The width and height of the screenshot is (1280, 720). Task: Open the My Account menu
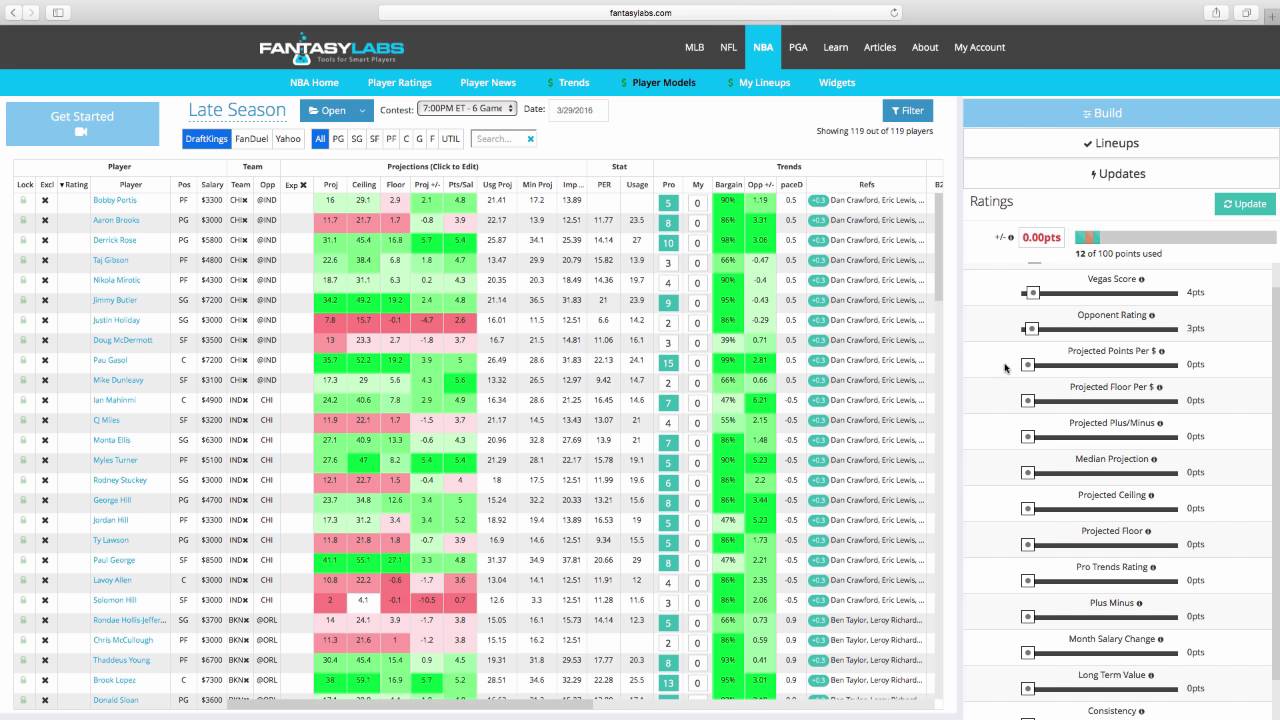[980, 47]
